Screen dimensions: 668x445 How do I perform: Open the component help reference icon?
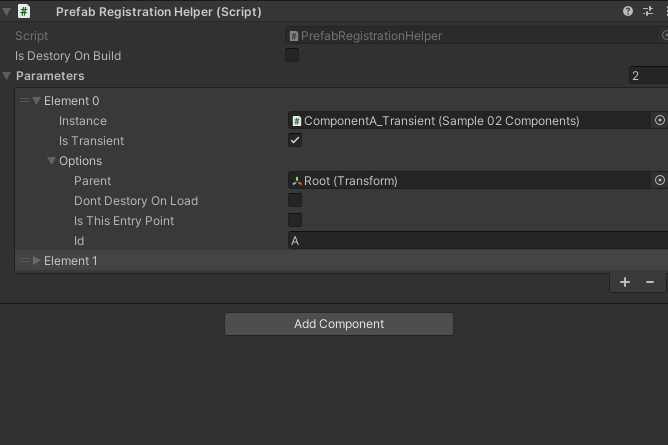click(628, 11)
